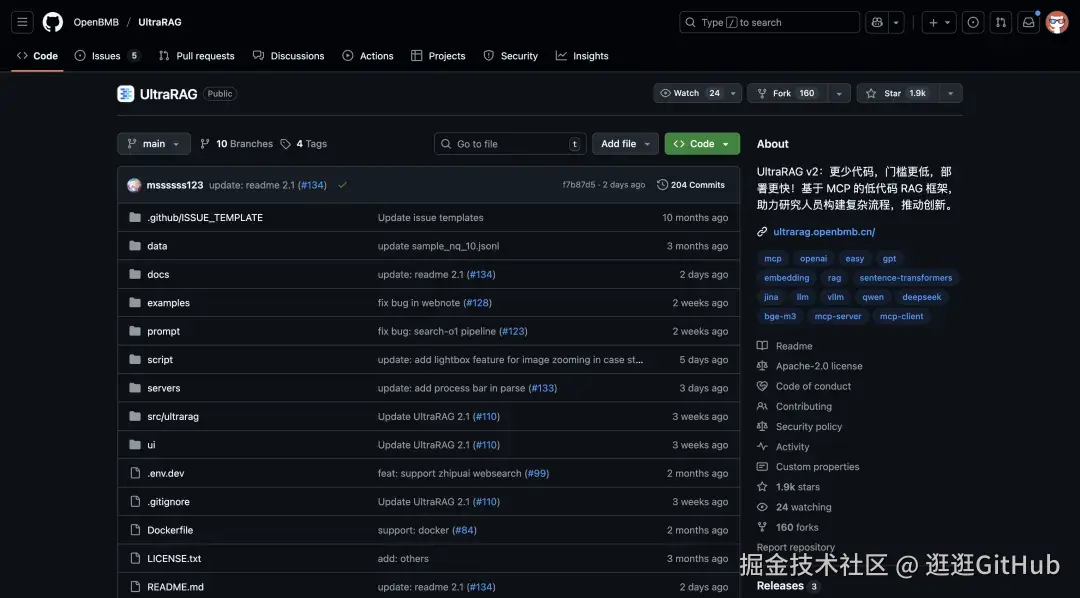1080x598 pixels.
Task: Open Copilot chat icon in header
Action: tap(877, 22)
